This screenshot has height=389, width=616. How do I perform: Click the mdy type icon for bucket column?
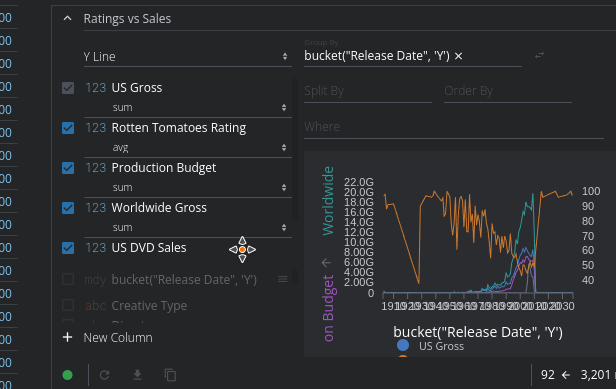pos(95,280)
